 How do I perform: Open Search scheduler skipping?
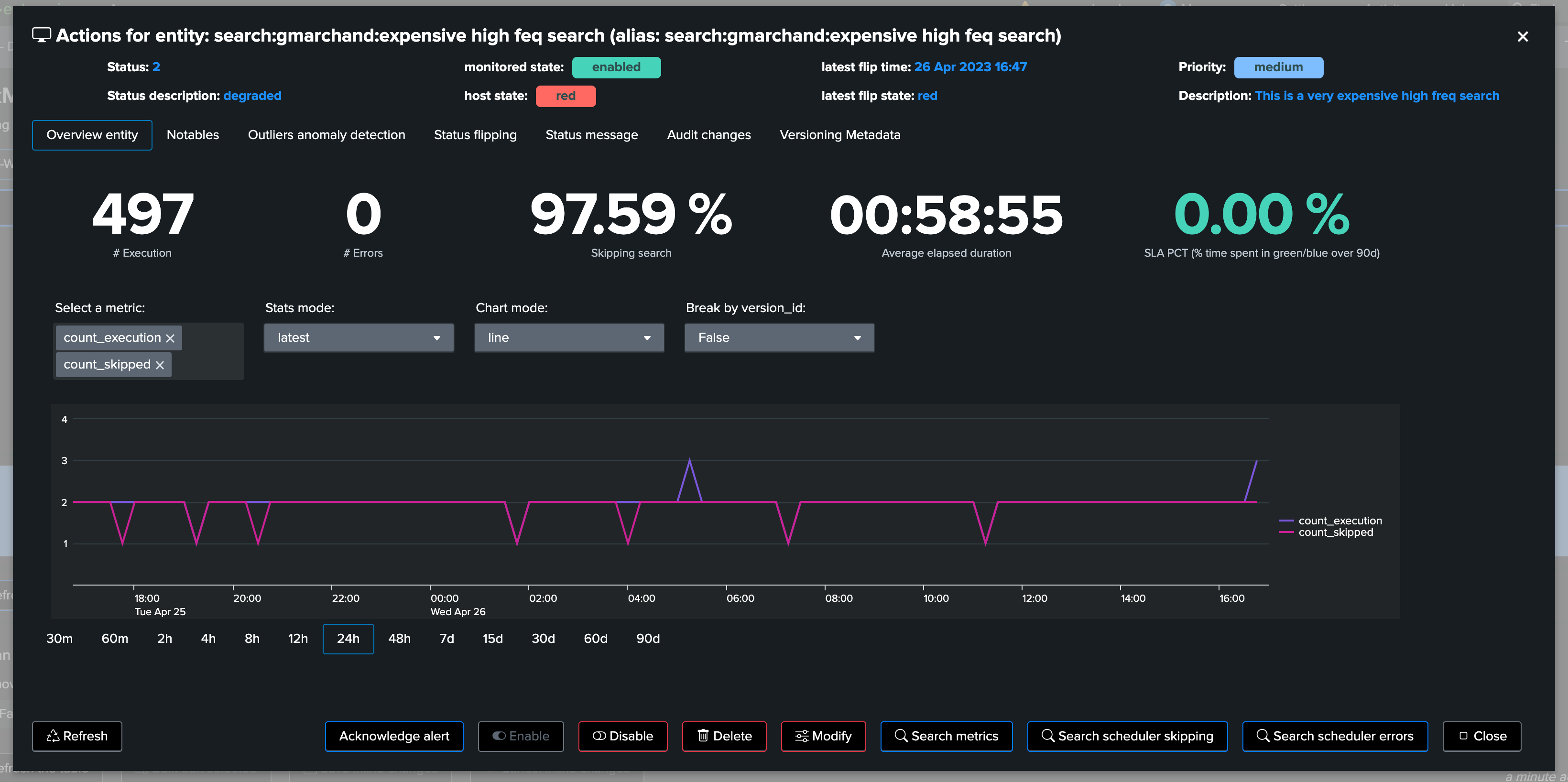tap(1127, 737)
